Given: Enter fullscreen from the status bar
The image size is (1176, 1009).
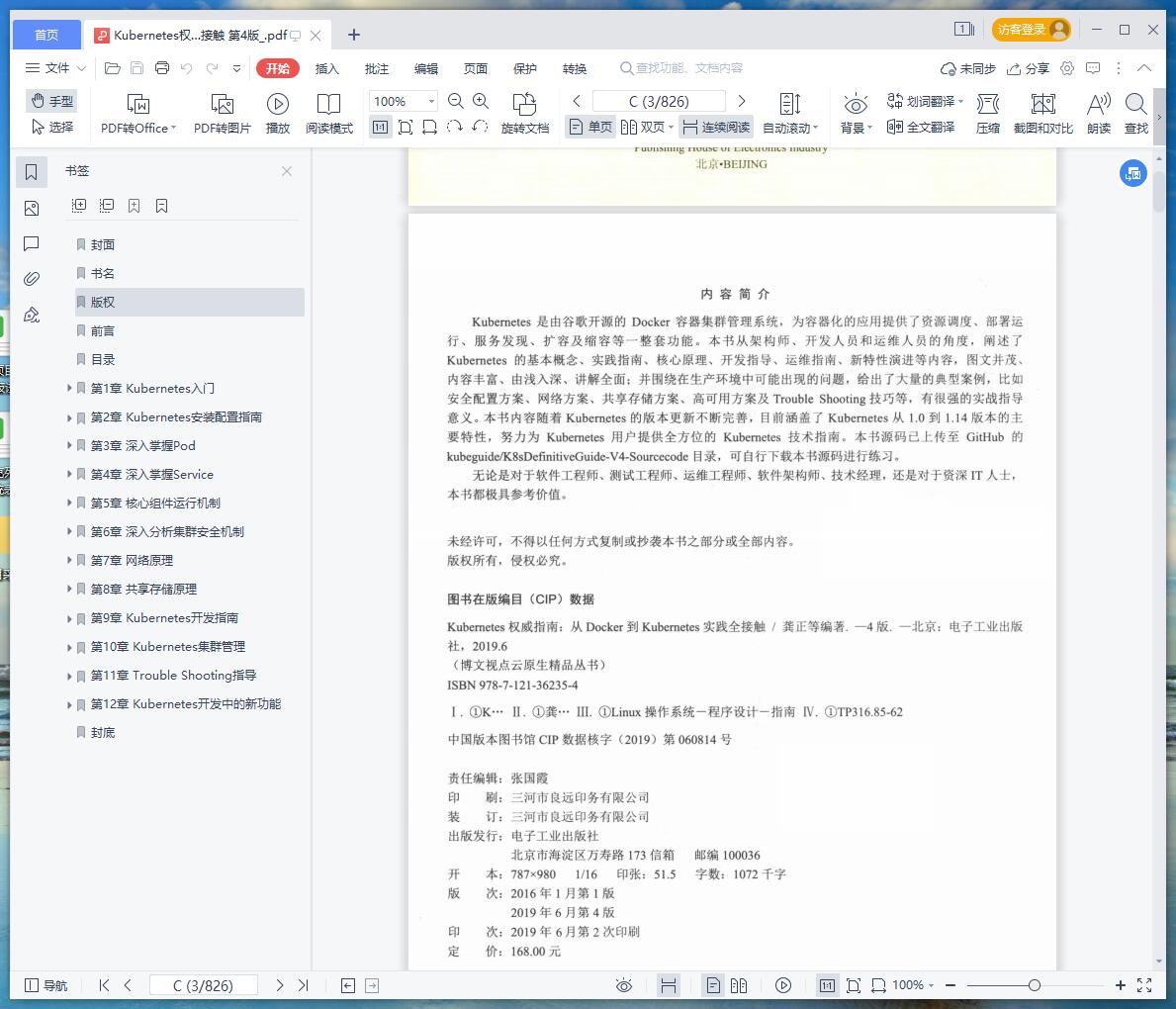Looking at the screenshot, I should (1144, 985).
